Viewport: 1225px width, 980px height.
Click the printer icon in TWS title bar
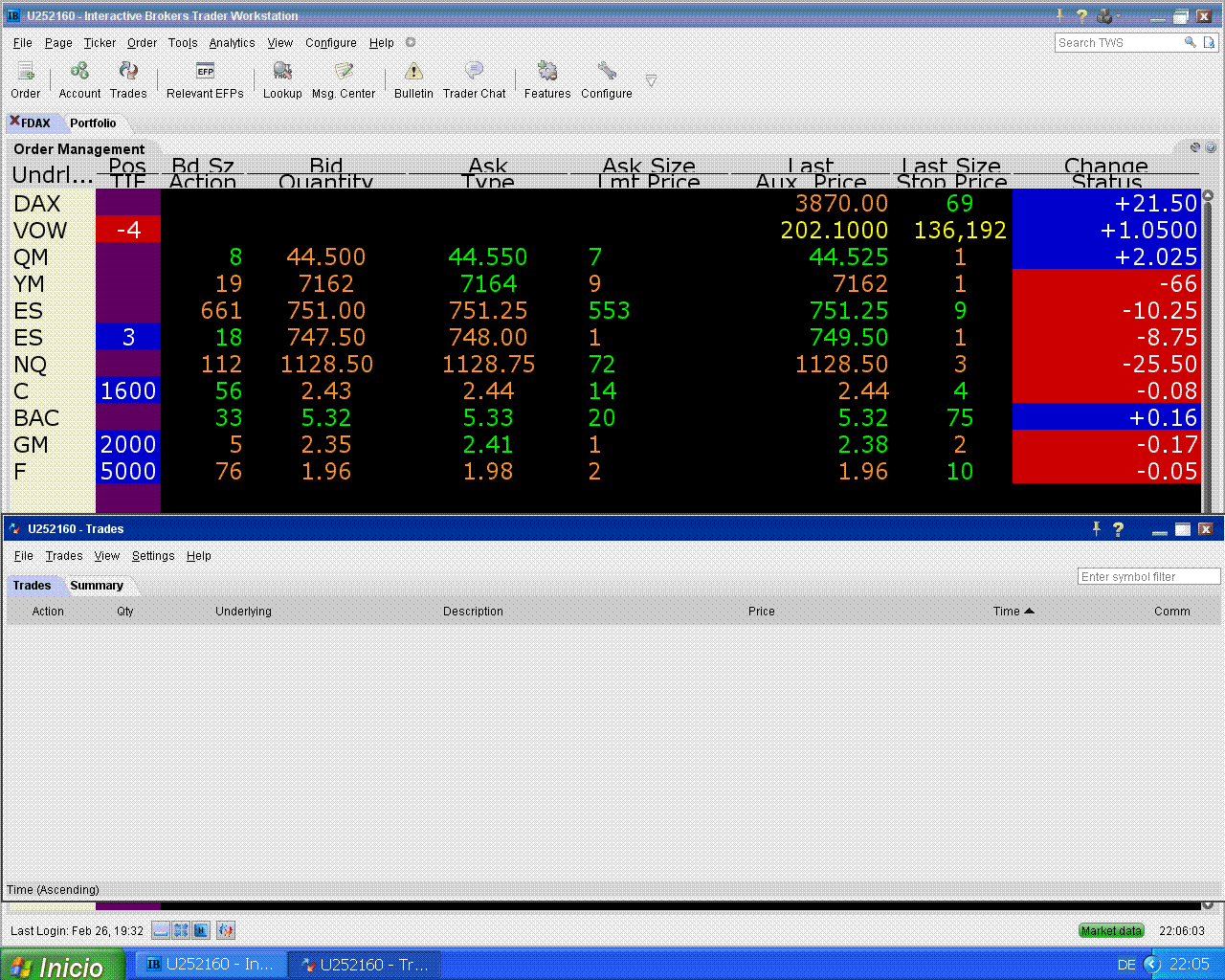point(1106,15)
